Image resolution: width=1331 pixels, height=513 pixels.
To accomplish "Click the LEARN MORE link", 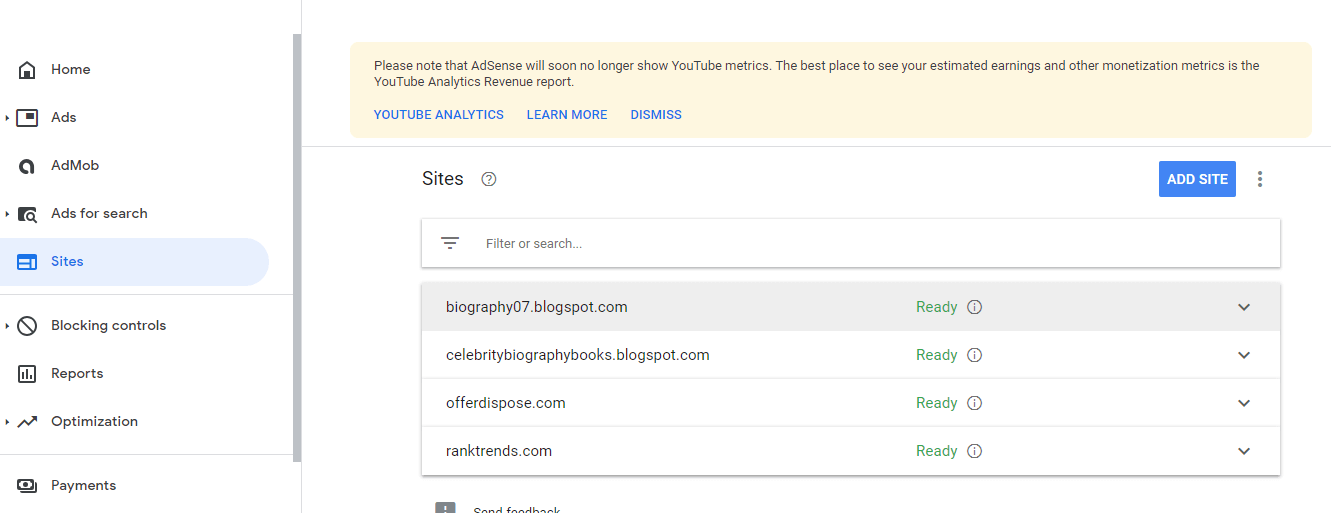I will [x=567, y=115].
